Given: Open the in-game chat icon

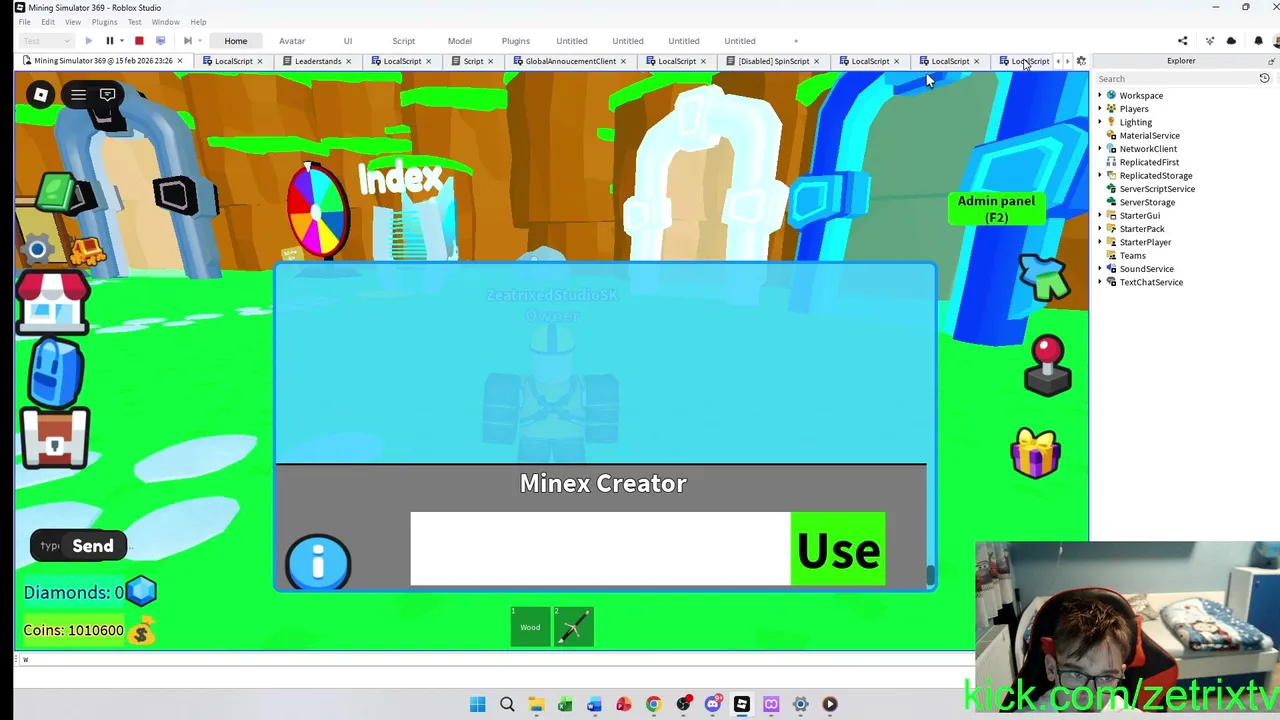Looking at the screenshot, I should (108, 95).
